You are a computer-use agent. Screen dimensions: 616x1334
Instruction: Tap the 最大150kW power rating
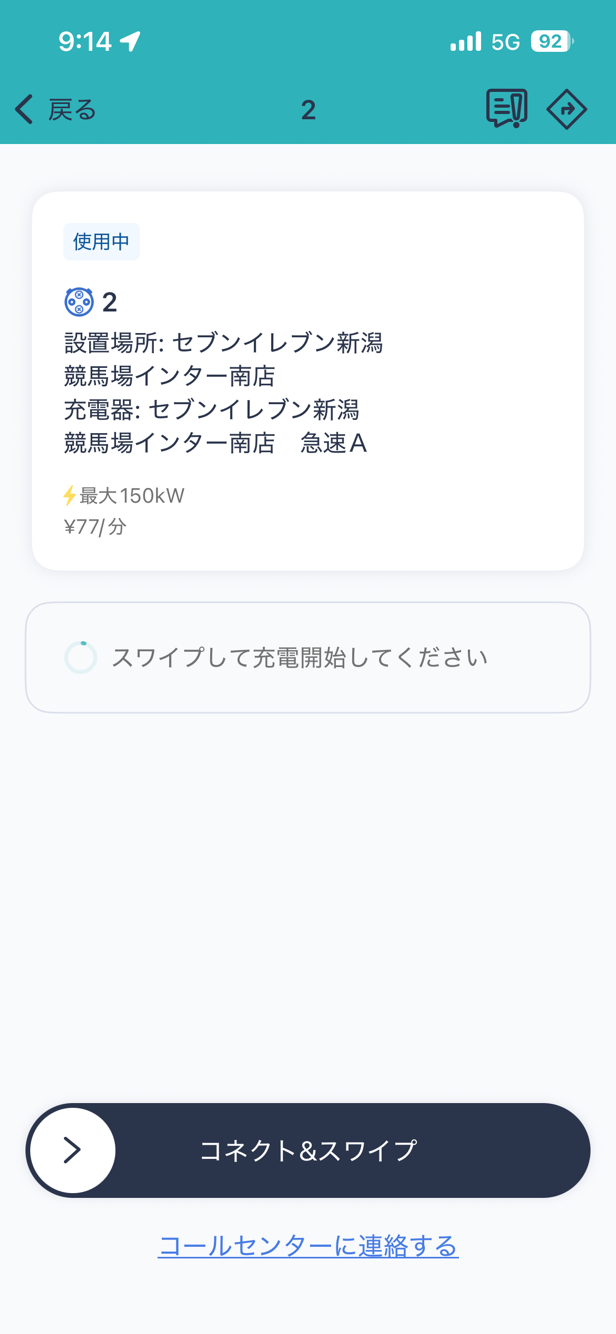[132, 495]
